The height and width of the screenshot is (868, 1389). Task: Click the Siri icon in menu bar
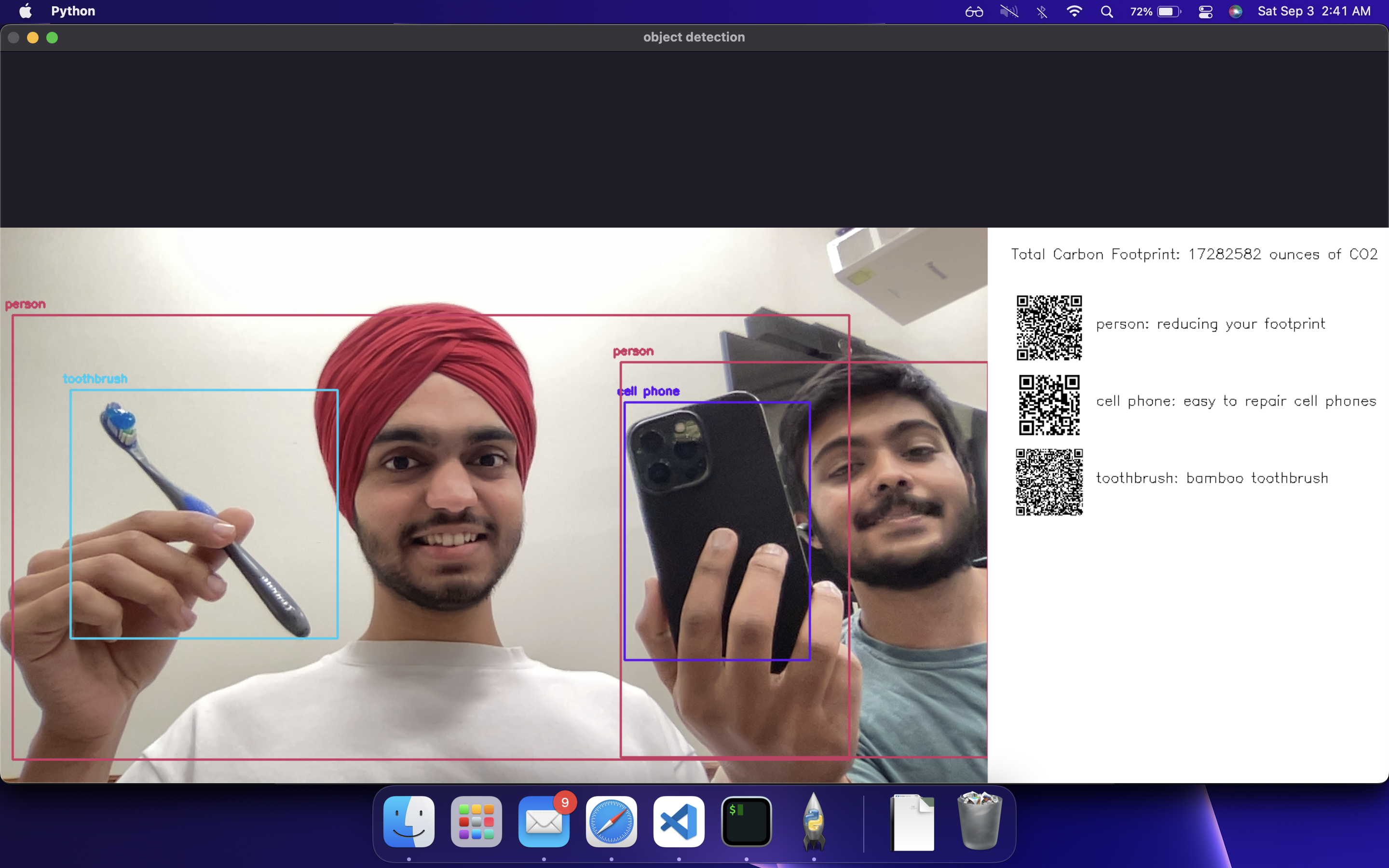(1236, 12)
